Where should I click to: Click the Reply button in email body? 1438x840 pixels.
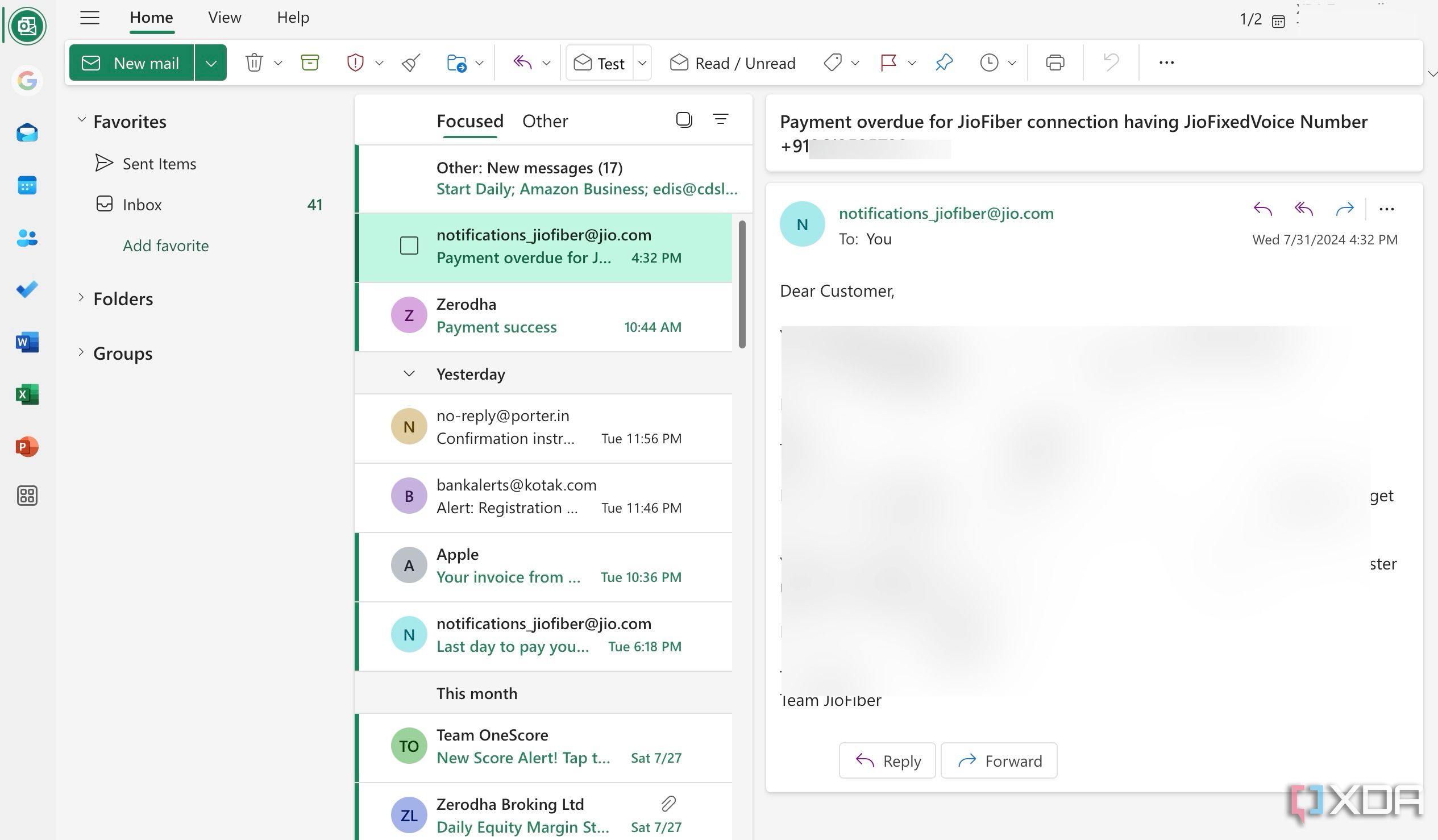click(x=886, y=759)
